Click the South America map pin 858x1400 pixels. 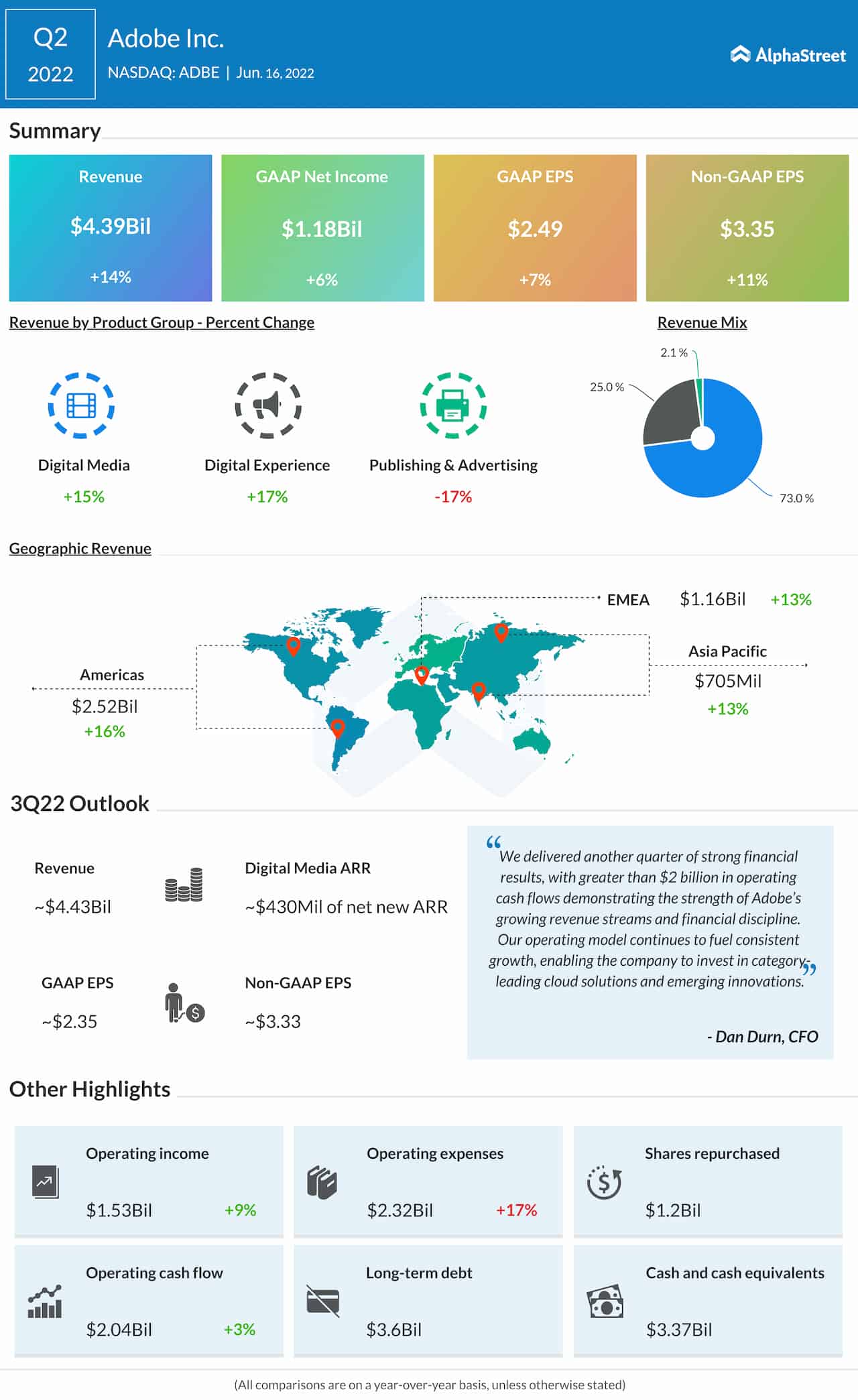coord(338,728)
